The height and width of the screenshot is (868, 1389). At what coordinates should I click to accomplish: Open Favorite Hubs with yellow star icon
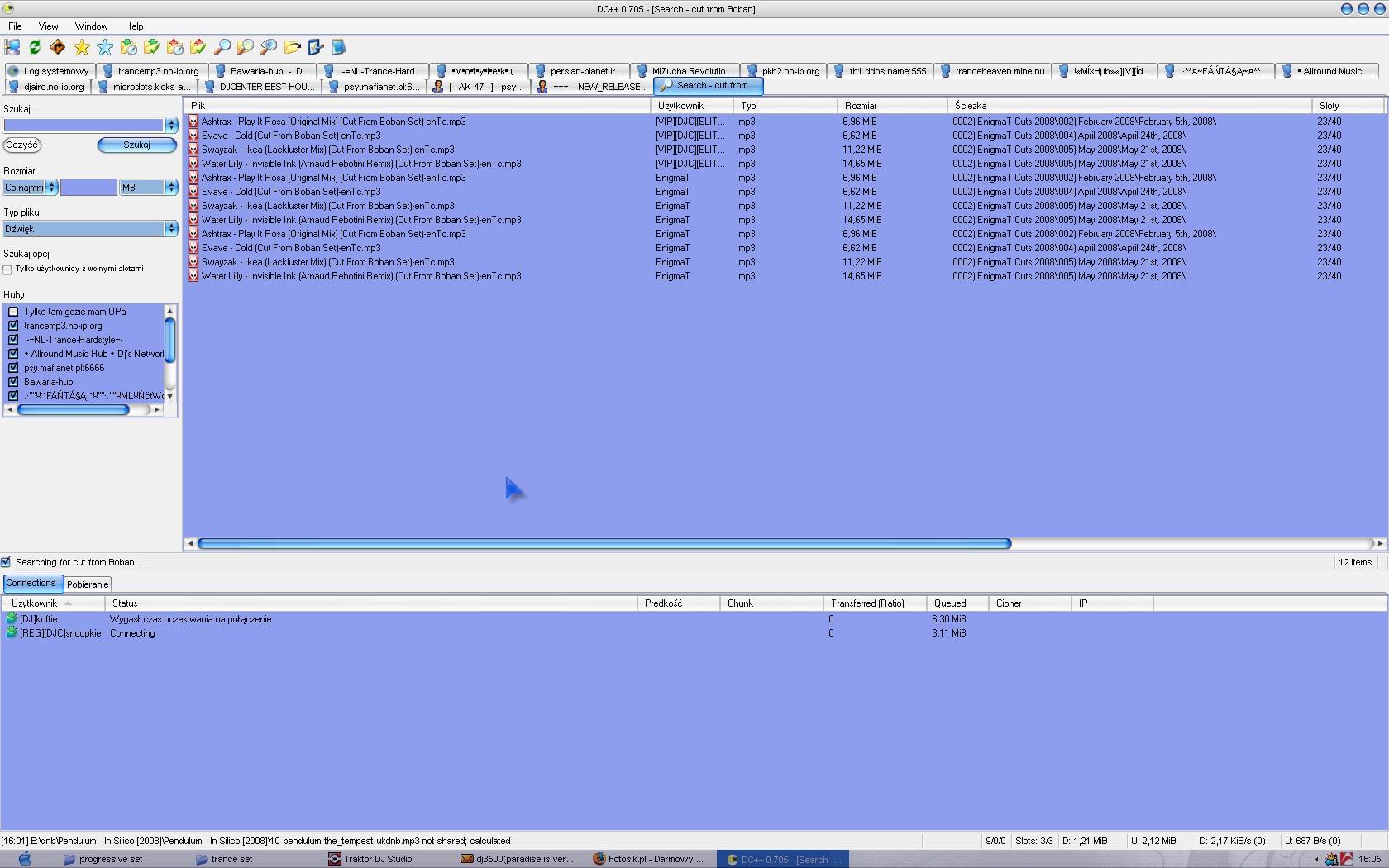tap(81, 48)
